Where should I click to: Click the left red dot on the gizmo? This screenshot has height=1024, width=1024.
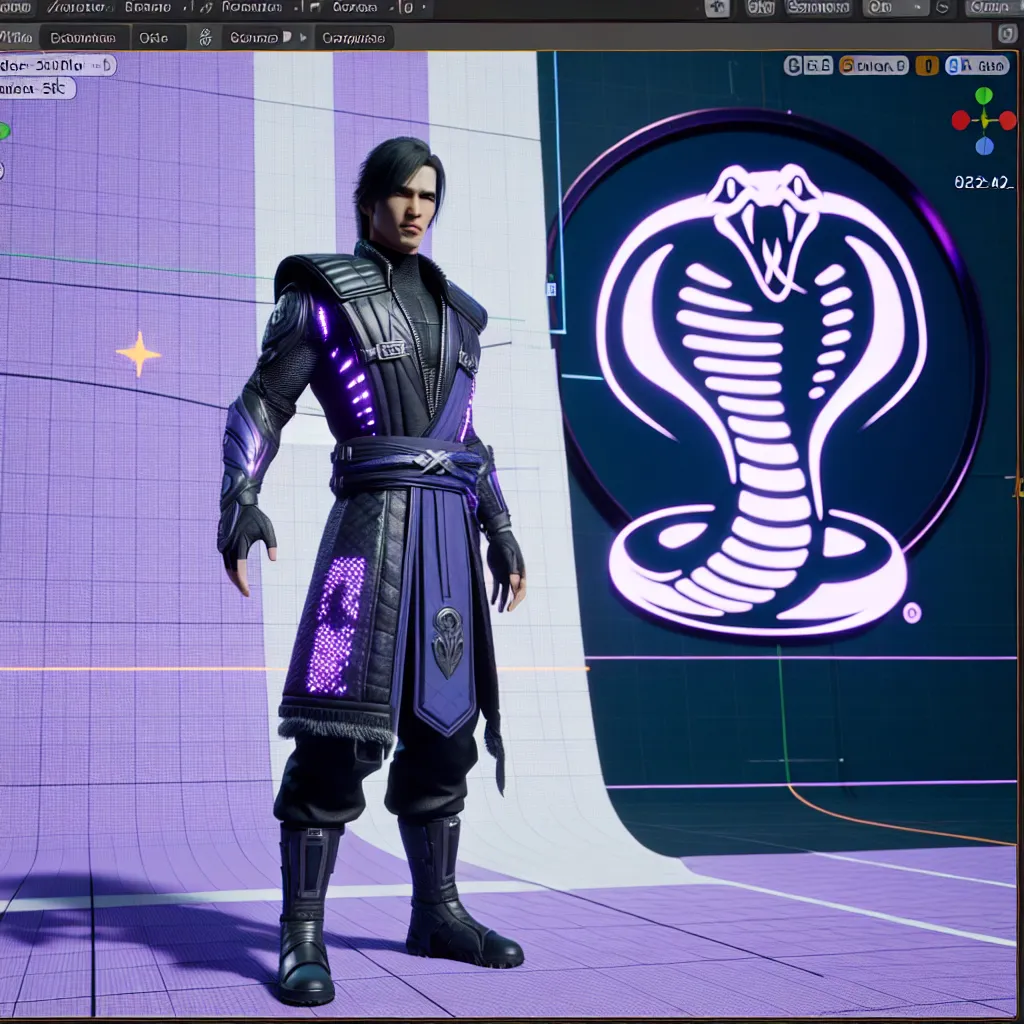(x=960, y=120)
